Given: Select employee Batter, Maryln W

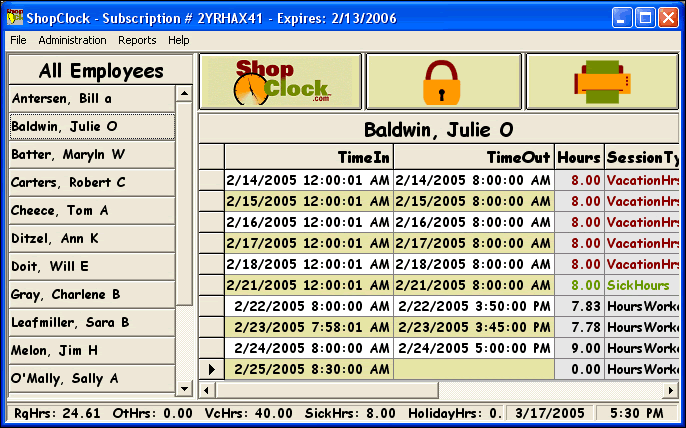Looking at the screenshot, I should click(92, 154).
